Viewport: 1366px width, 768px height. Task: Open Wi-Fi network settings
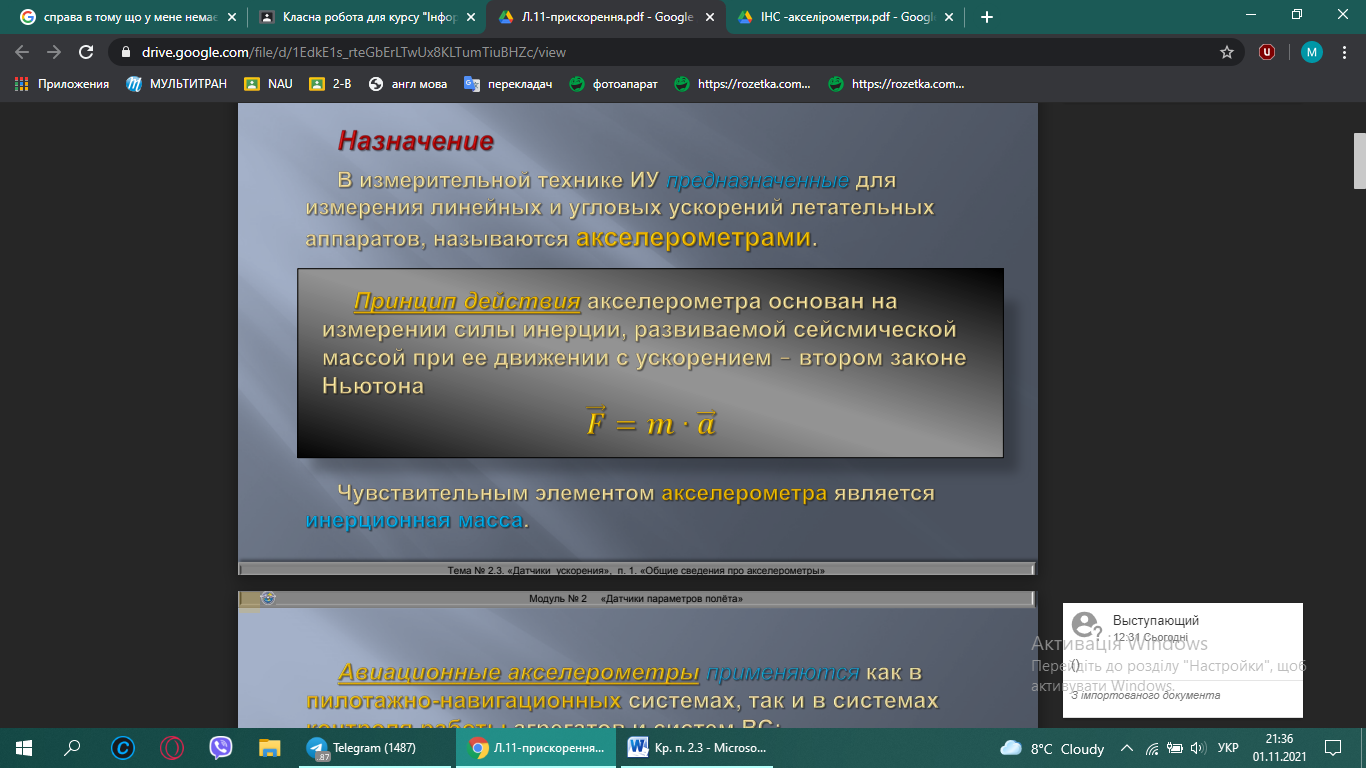coord(1151,748)
